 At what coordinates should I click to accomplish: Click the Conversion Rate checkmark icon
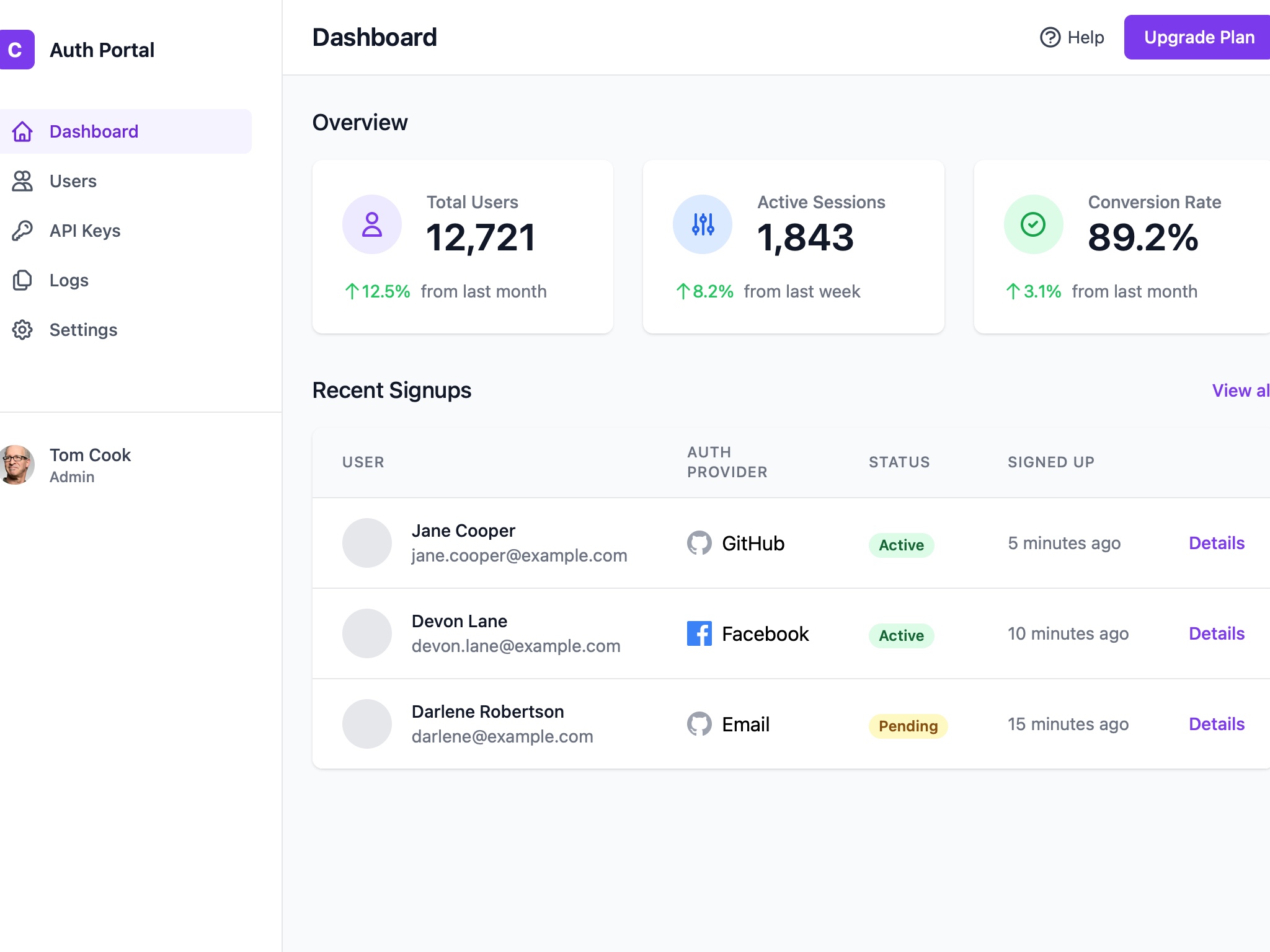coord(1032,224)
